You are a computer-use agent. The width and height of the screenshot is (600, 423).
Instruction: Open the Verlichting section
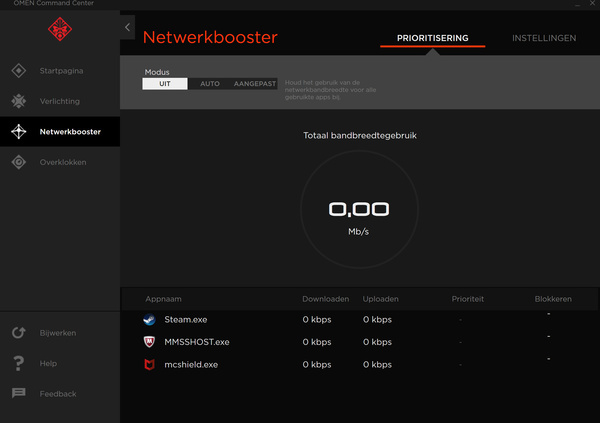[60, 101]
